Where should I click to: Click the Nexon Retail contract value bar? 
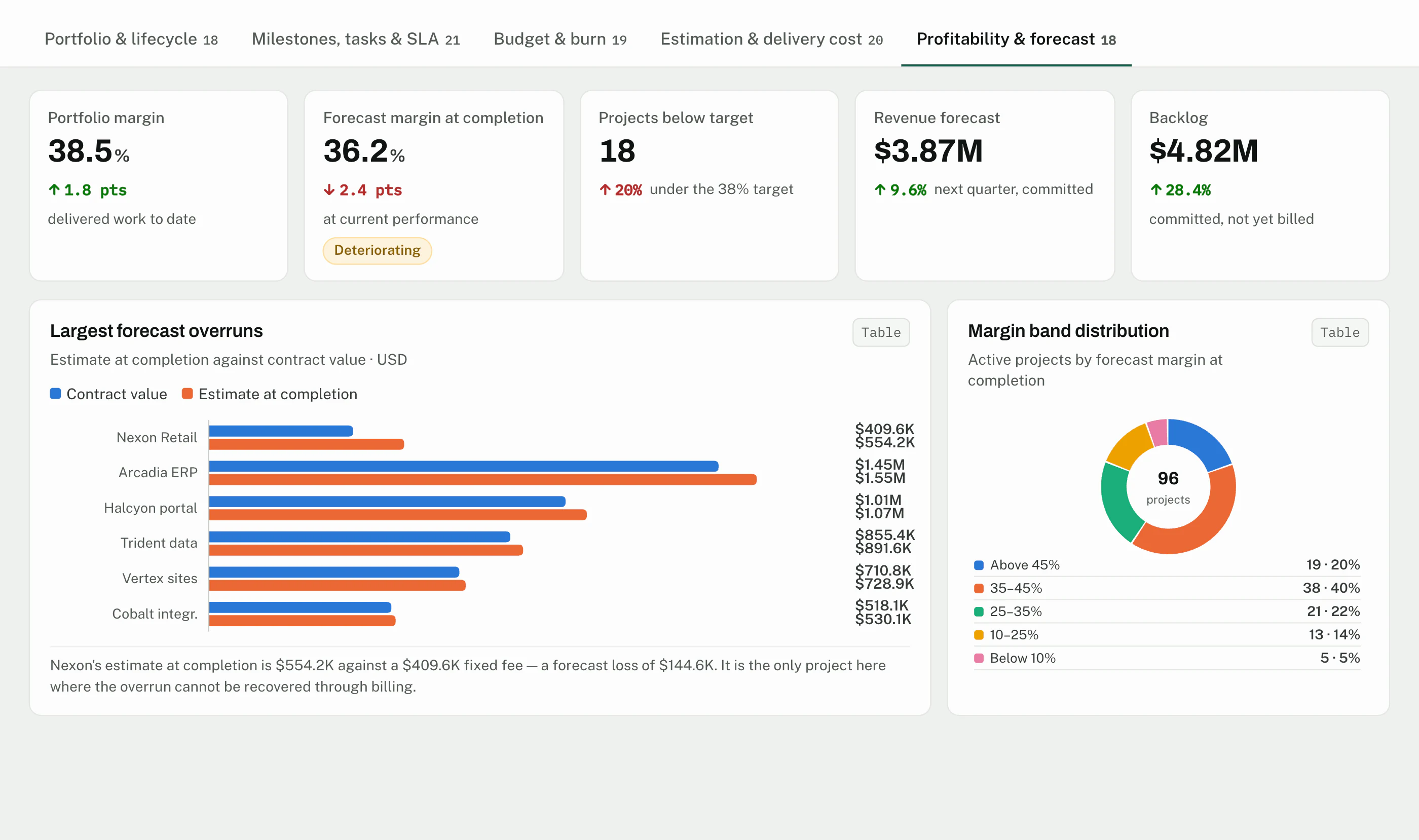pyautogui.click(x=281, y=431)
